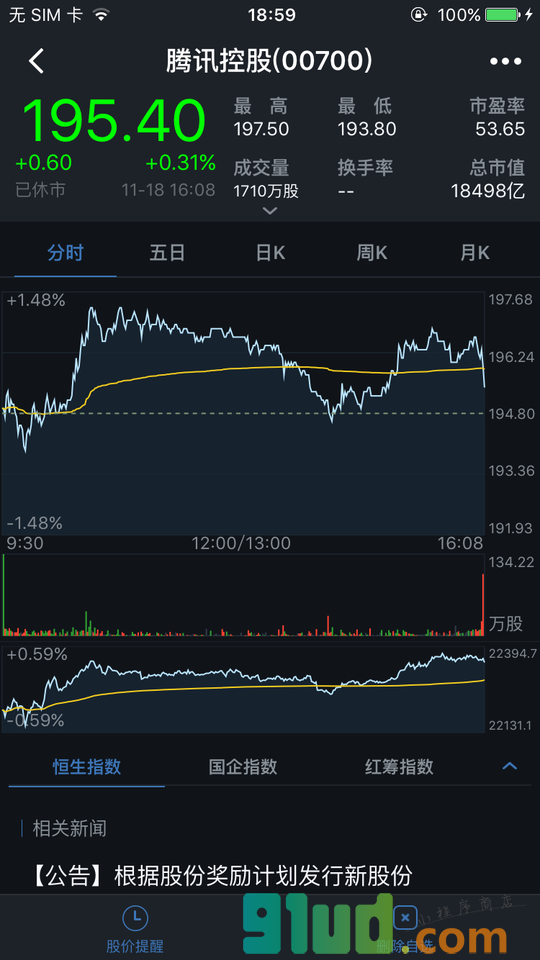
Task: Tap the rotation lock status icon
Action: [x=419, y=15]
